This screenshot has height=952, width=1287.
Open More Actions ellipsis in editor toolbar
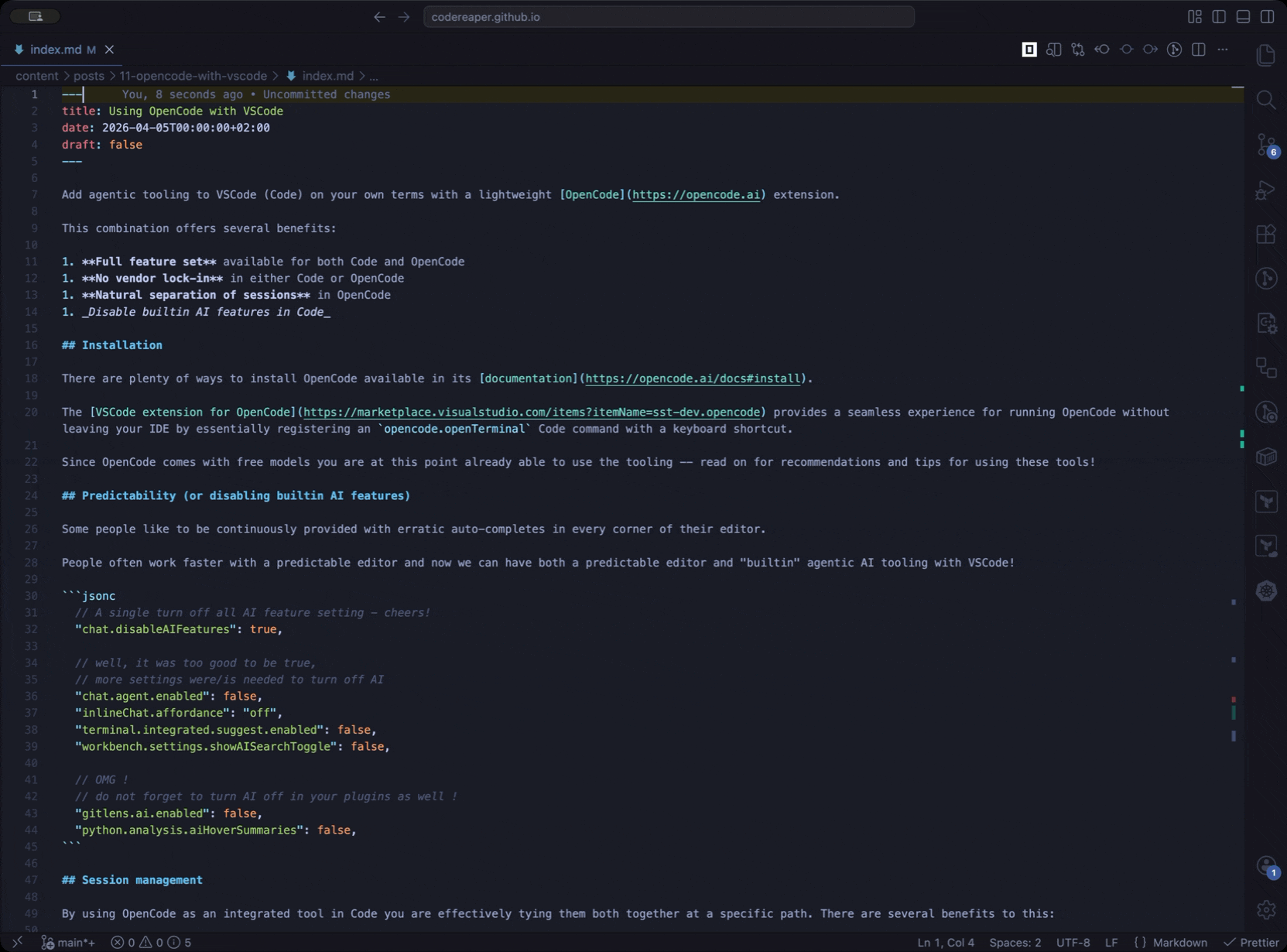pos(1223,50)
